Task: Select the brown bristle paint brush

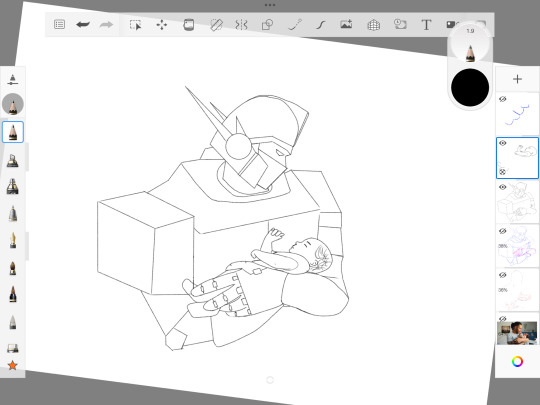Action: tap(13, 268)
